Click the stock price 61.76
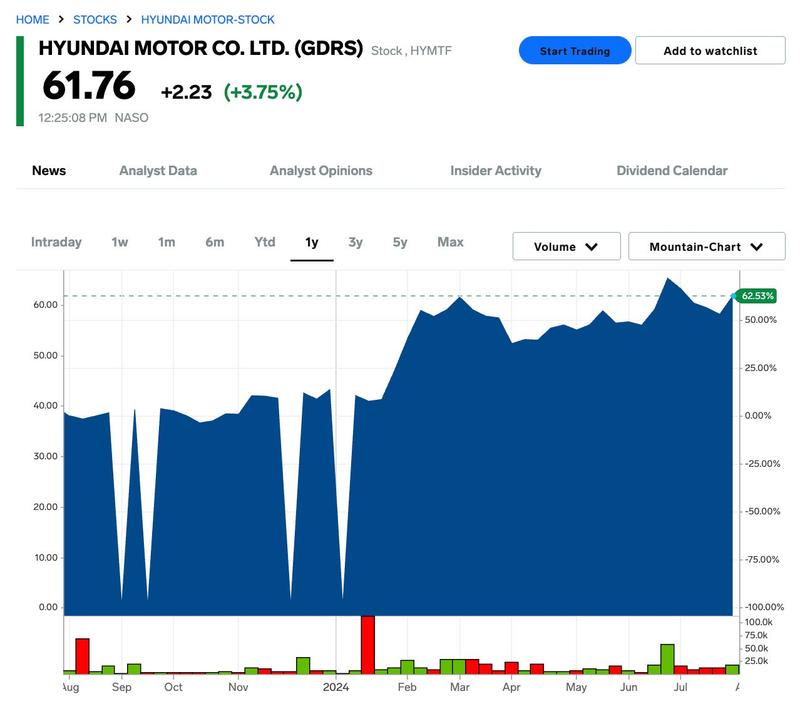The image size is (800, 707). [x=89, y=86]
